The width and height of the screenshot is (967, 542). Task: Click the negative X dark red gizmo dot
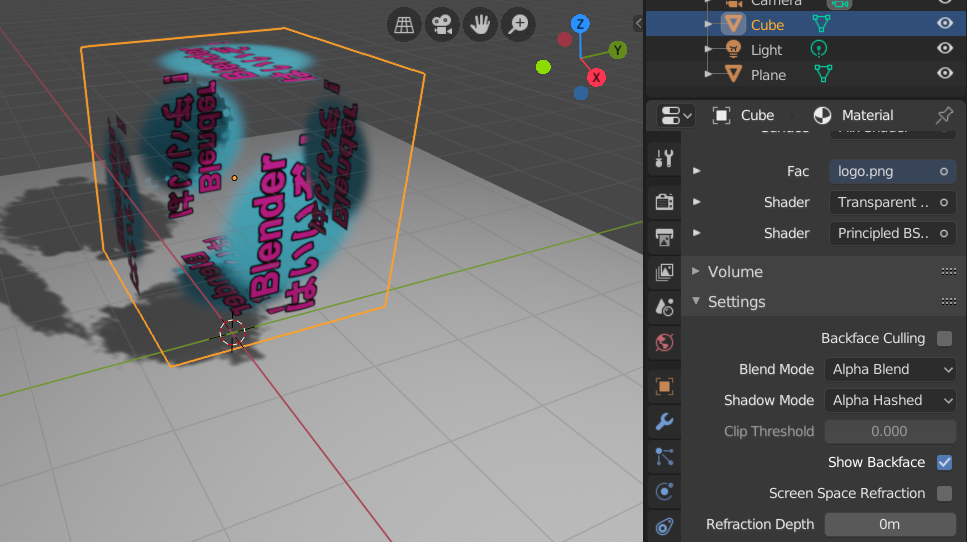(564, 39)
